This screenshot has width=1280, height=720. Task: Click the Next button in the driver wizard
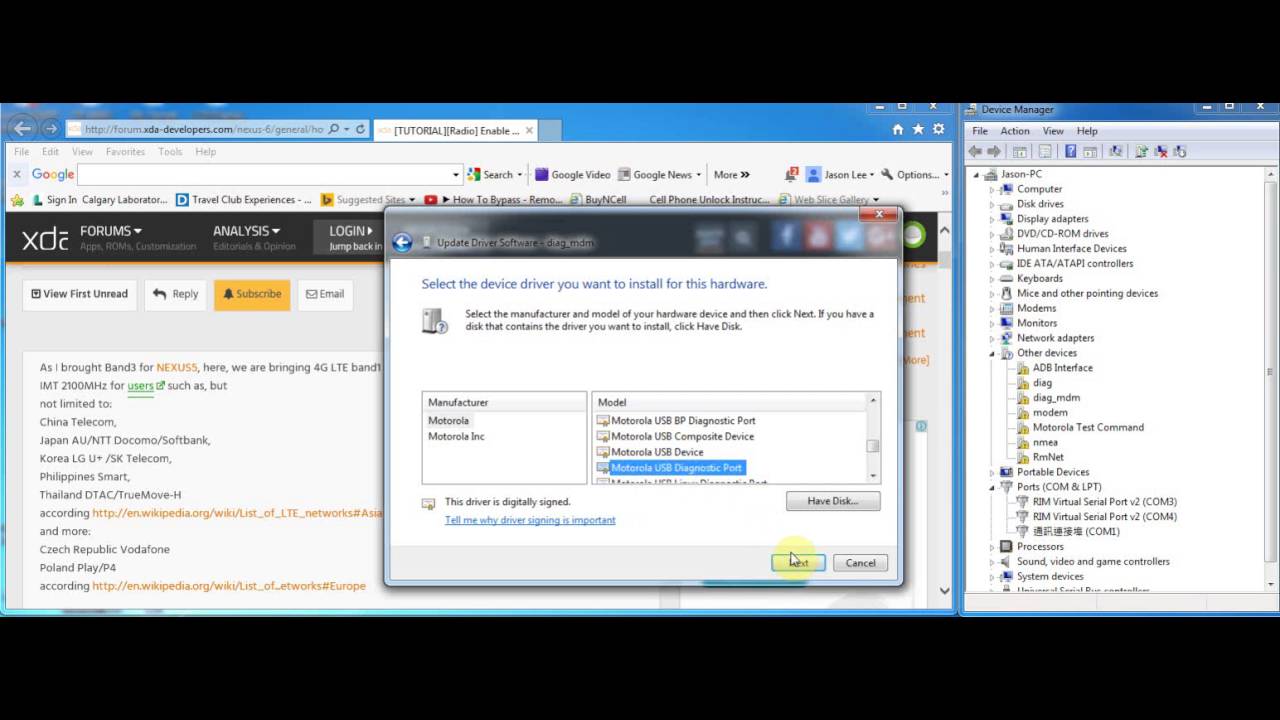pos(798,563)
